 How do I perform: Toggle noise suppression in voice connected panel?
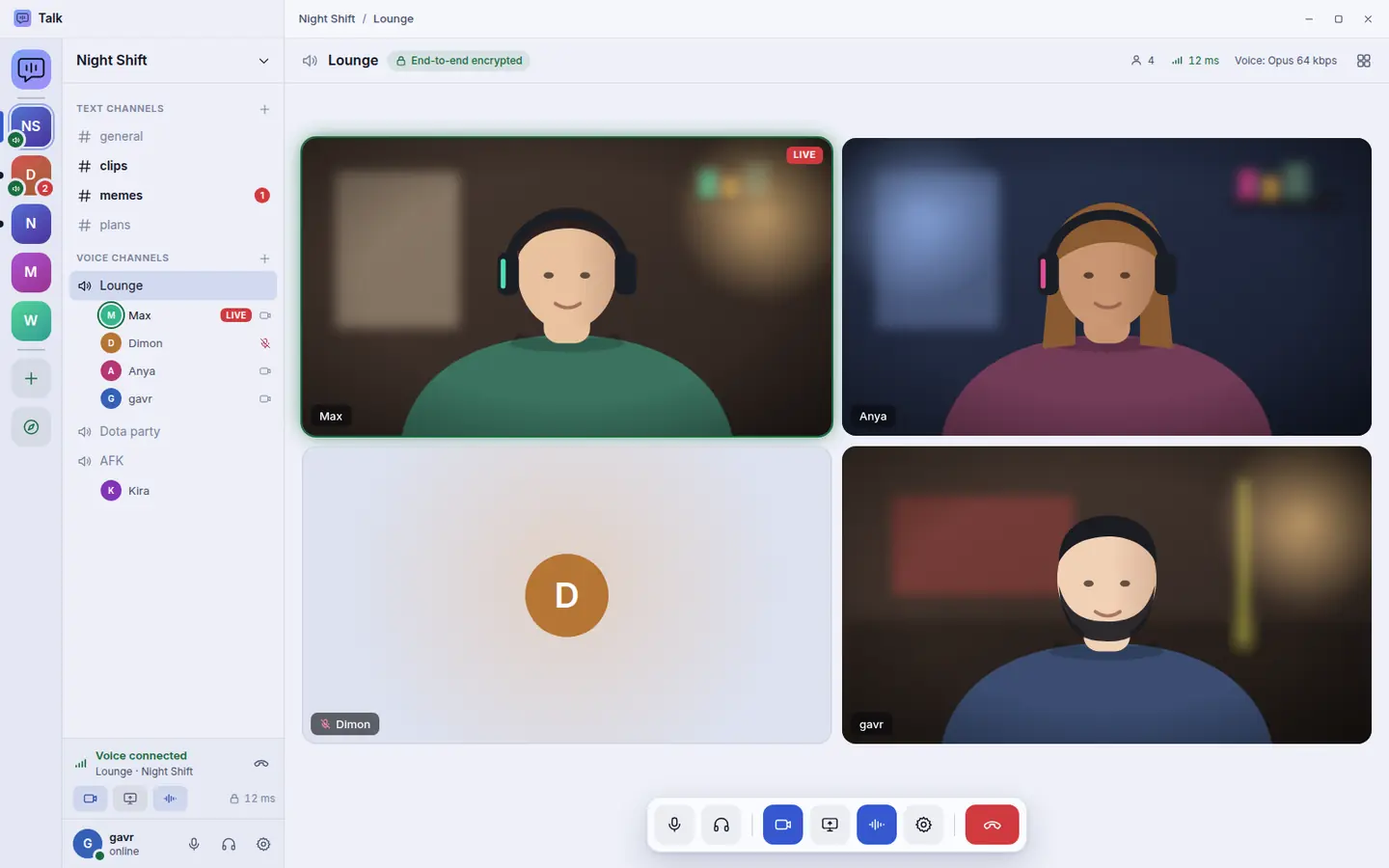click(170, 799)
